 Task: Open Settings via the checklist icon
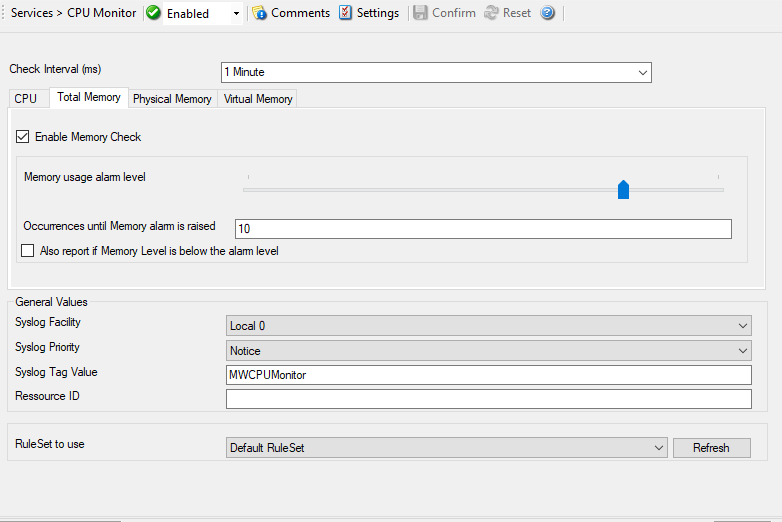point(345,13)
